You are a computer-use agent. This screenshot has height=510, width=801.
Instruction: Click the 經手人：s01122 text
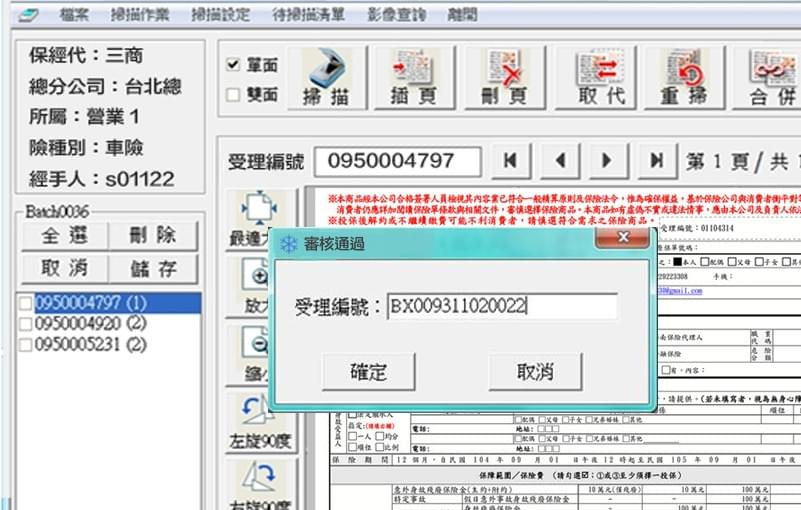pos(102,179)
